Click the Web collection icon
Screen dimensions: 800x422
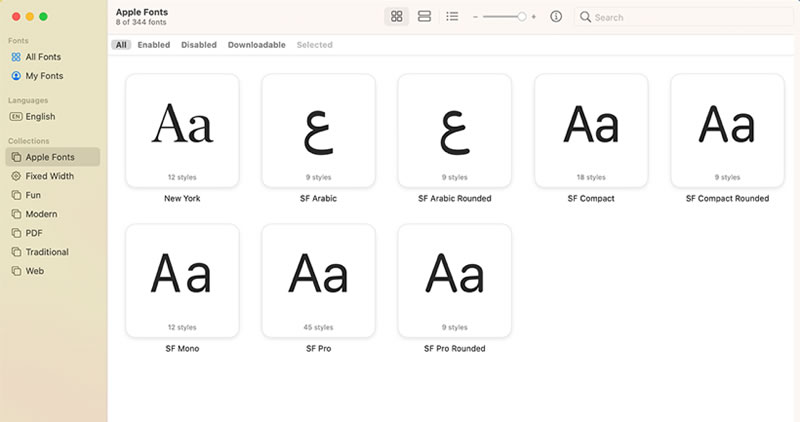16,271
